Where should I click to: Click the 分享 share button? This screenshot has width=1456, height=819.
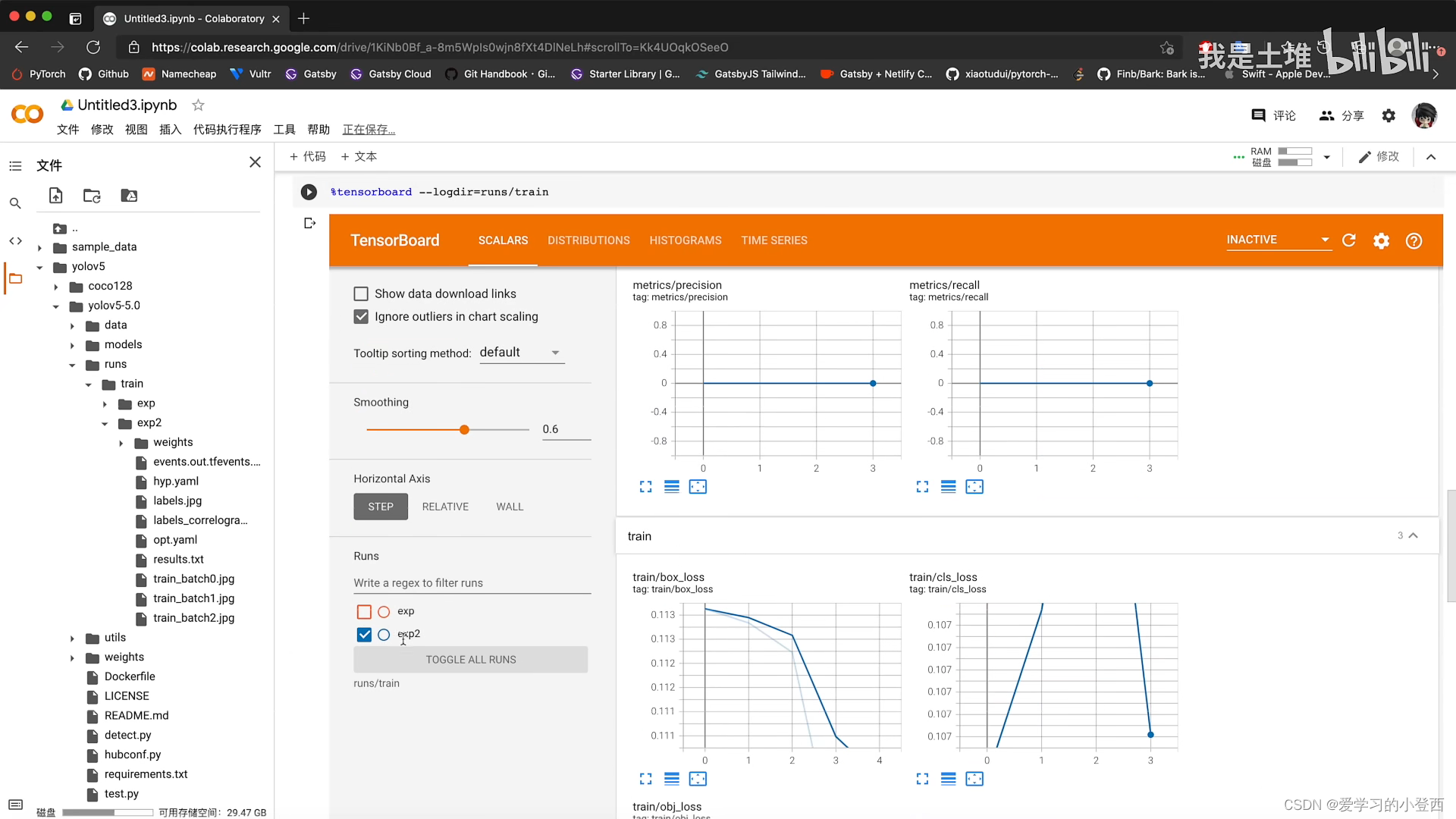pyautogui.click(x=1341, y=115)
